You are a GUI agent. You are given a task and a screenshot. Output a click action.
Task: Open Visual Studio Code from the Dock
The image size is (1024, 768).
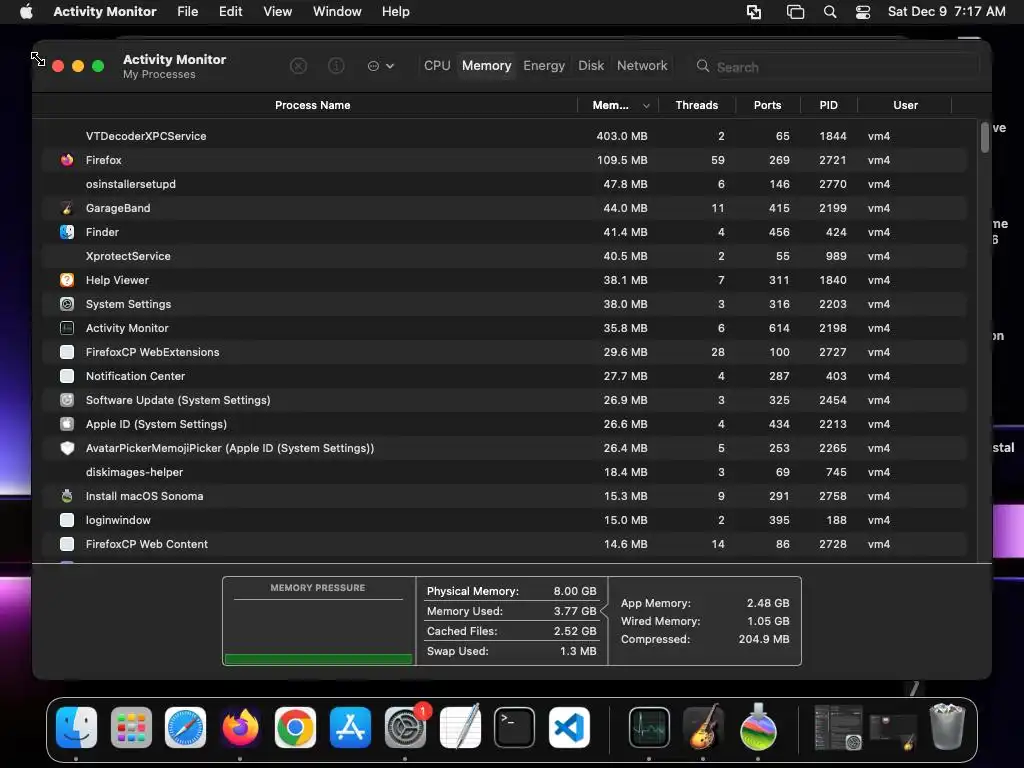pyautogui.click(x=569, y=728)
